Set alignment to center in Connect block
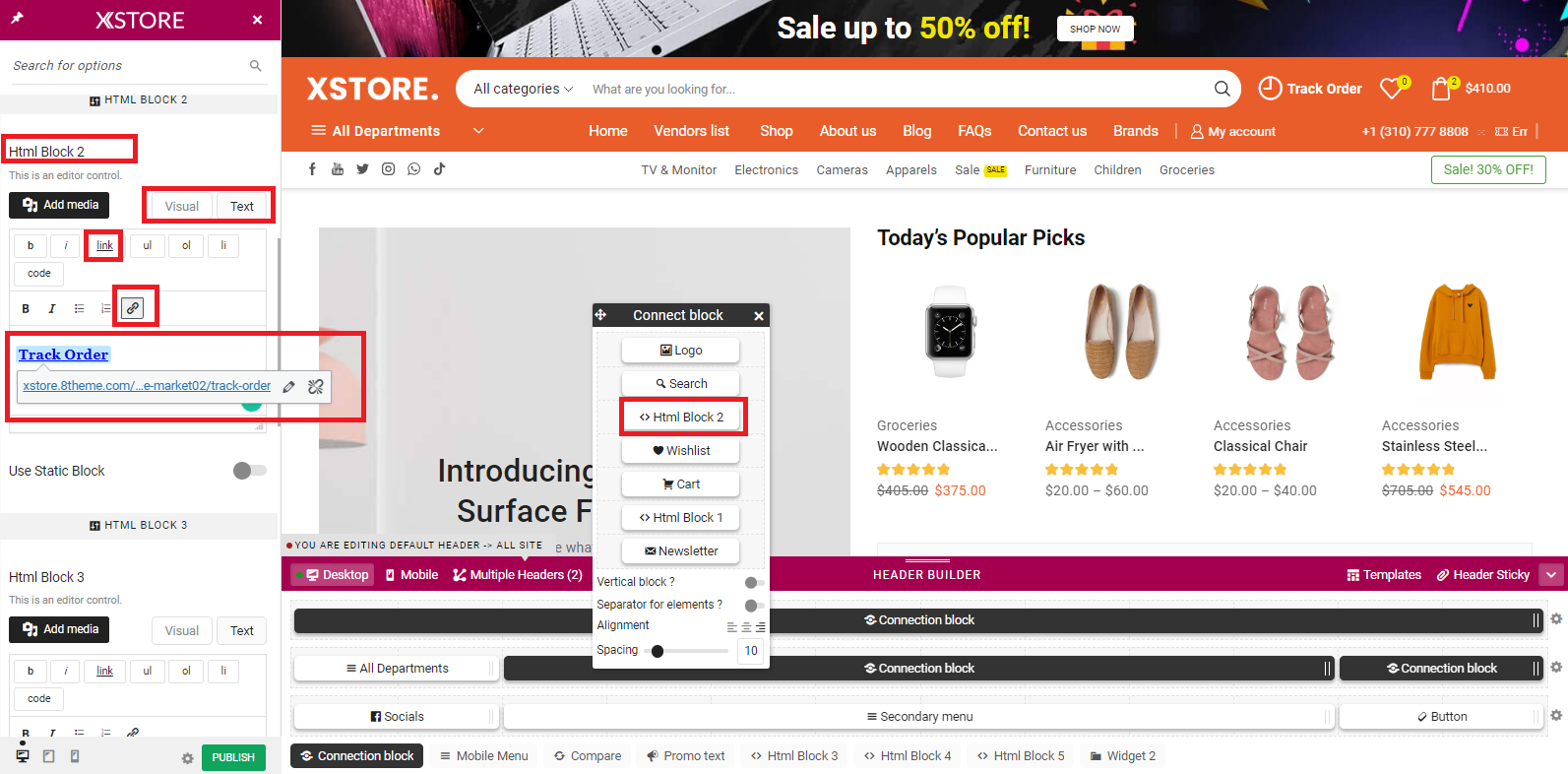This screenshot has height=774, width=1568. point(746,627)
